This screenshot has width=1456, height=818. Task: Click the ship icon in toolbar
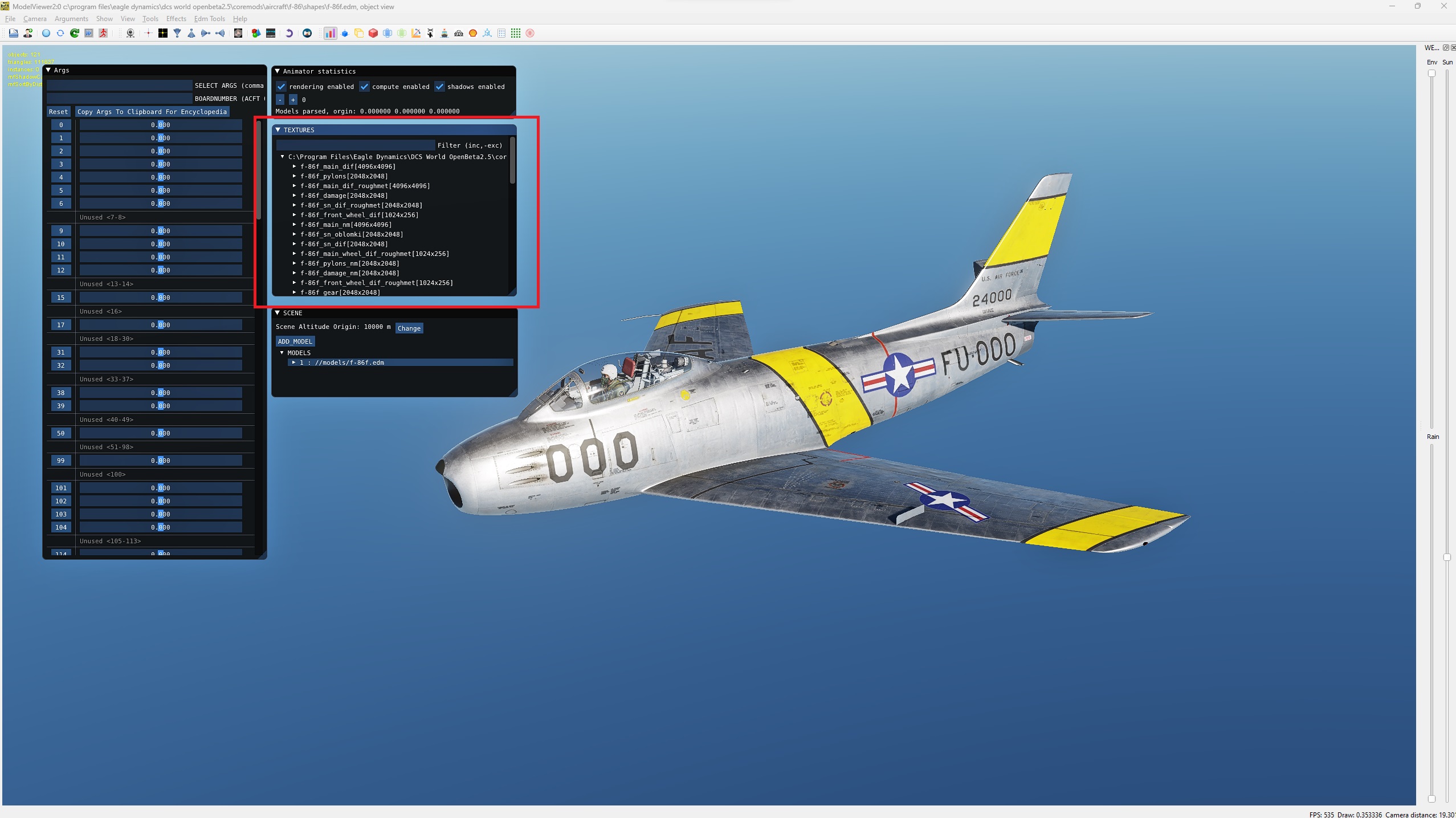coord(444,33)
